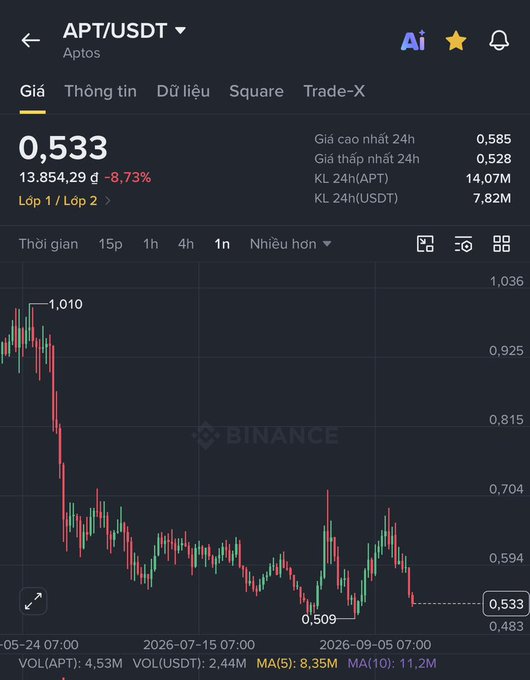Open the Trade-X tab

click(334, 91)
